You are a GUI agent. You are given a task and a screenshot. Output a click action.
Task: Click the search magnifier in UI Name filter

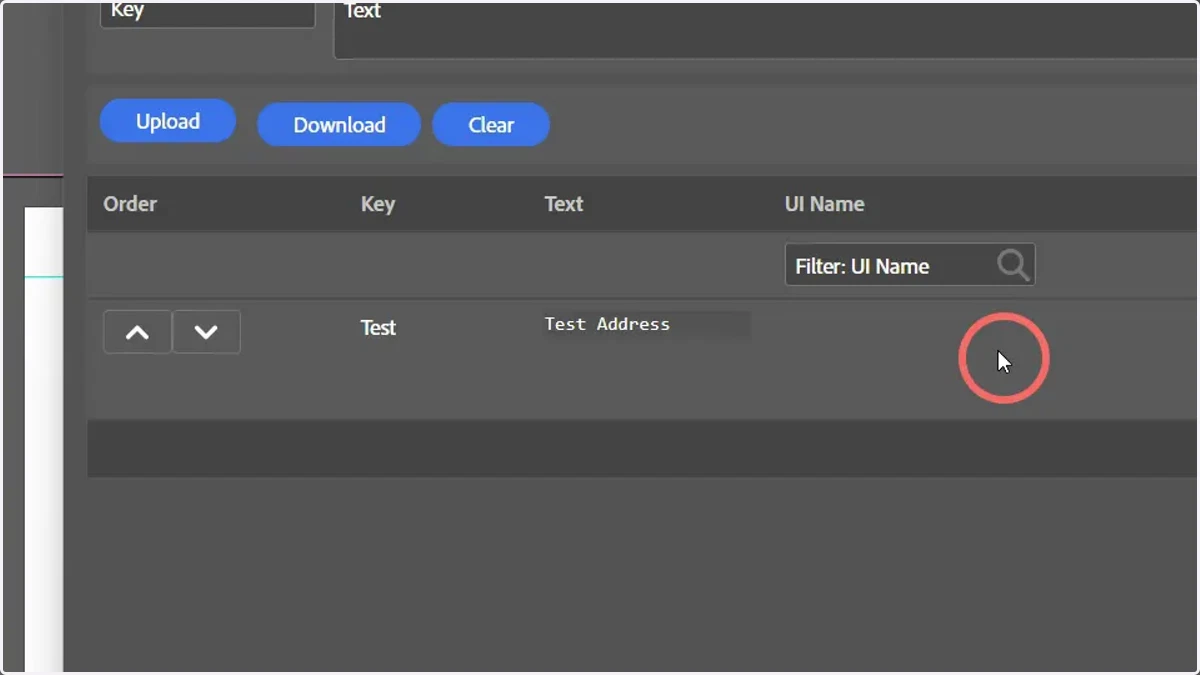tap(1013, 265)
